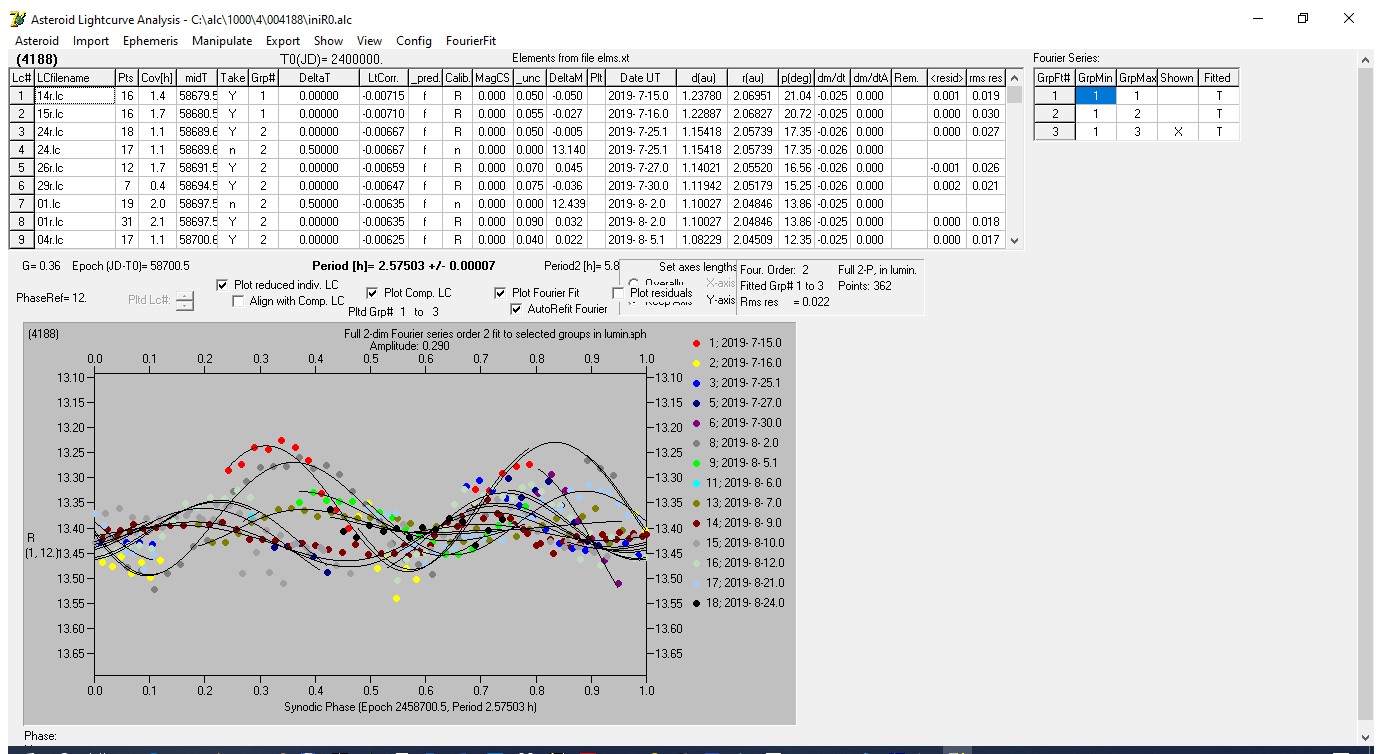This screenshot has width=1382, height=754.
Task: Click cyan legend dot for 2019- 8- 6.0
Action: click(x=696, y=483)
